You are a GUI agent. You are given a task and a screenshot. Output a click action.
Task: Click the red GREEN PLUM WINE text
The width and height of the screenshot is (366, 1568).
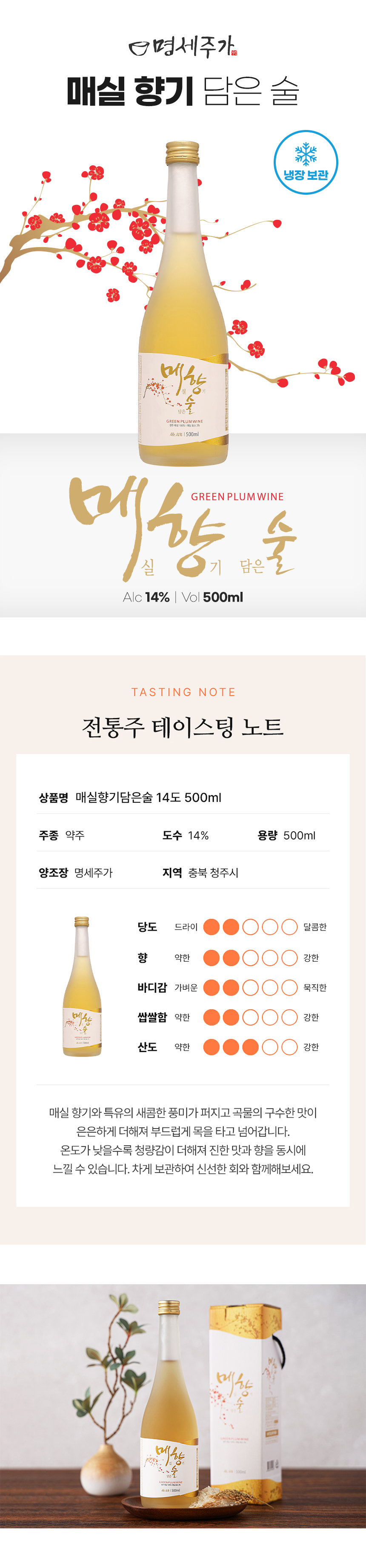point(237,497)
